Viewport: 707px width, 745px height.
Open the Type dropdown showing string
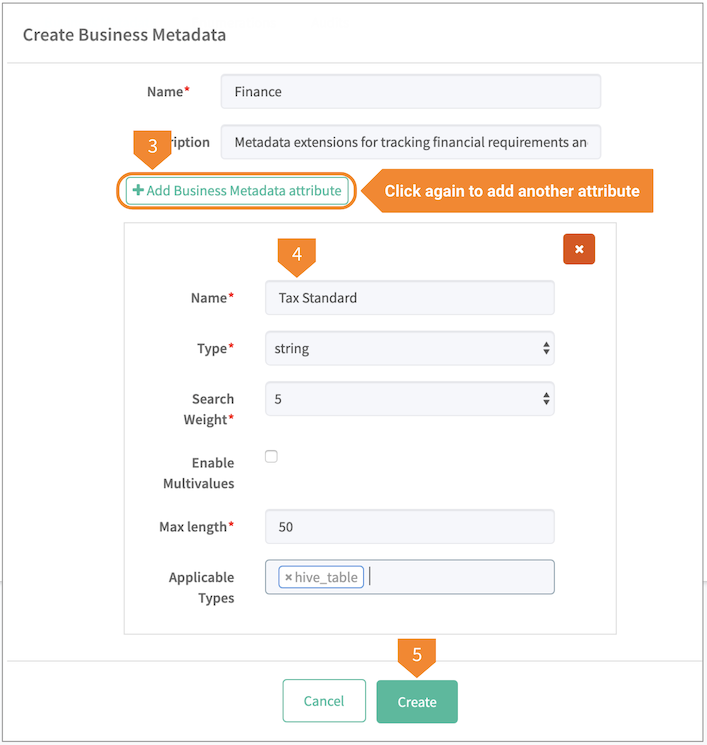click(409, 349)
